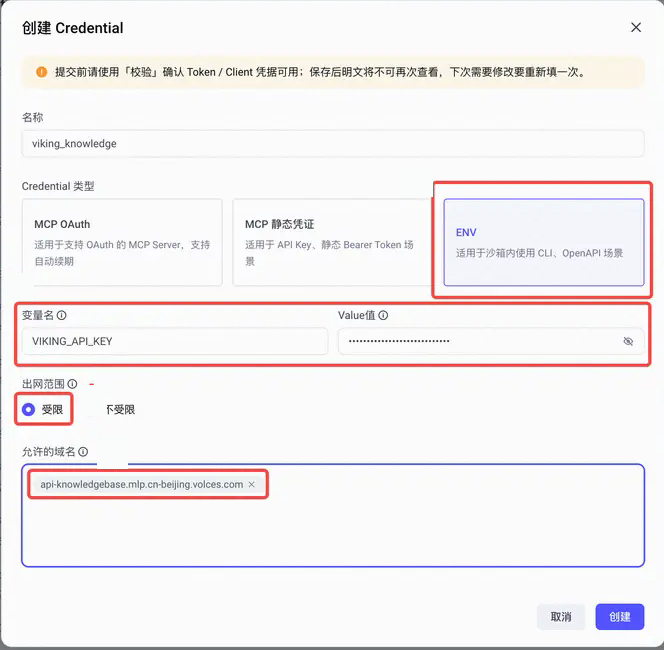Close the 创建 Credential dialog
664x650 pixels.
coord(636,28)
